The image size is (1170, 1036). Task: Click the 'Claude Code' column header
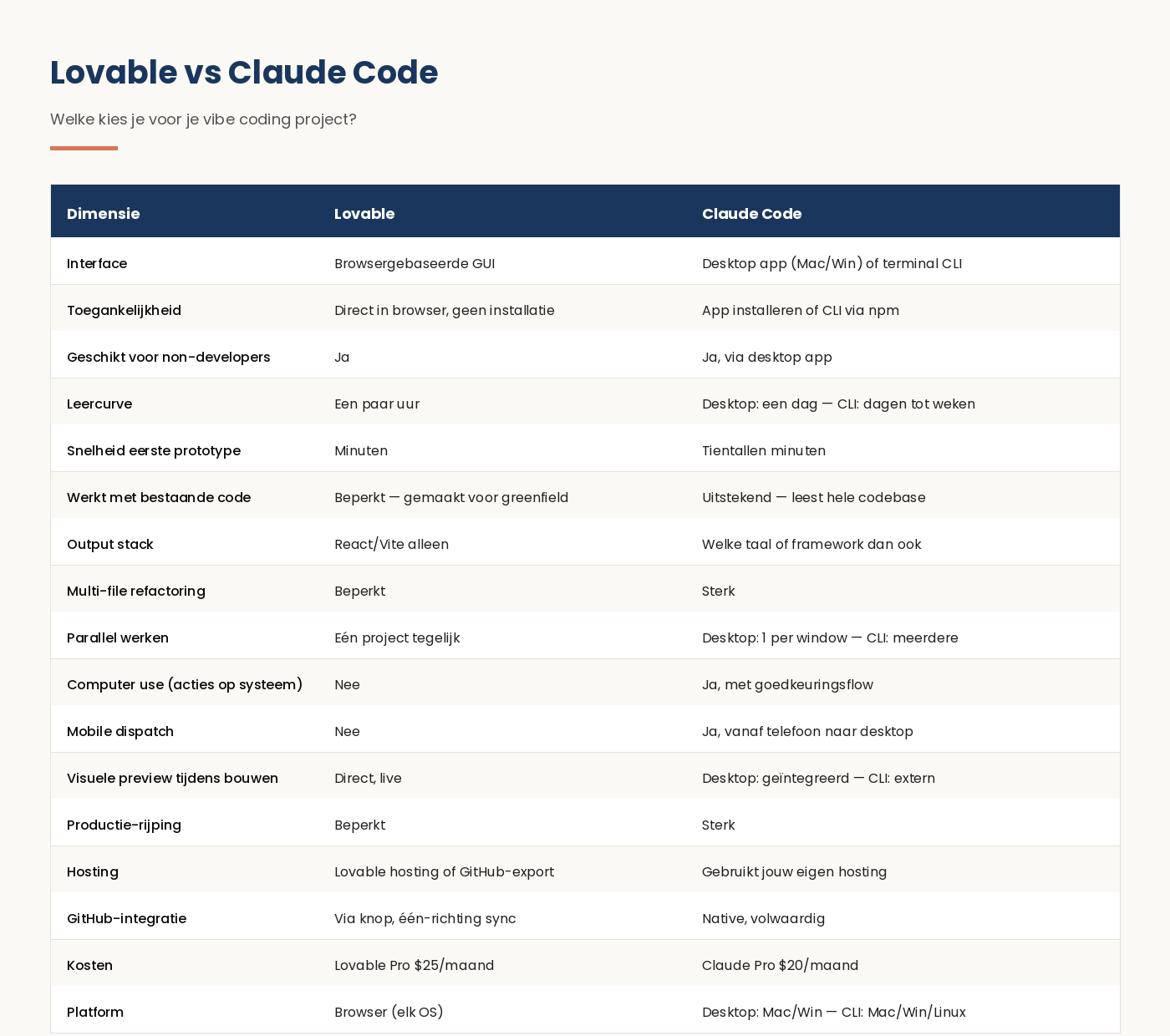point(752,214)
